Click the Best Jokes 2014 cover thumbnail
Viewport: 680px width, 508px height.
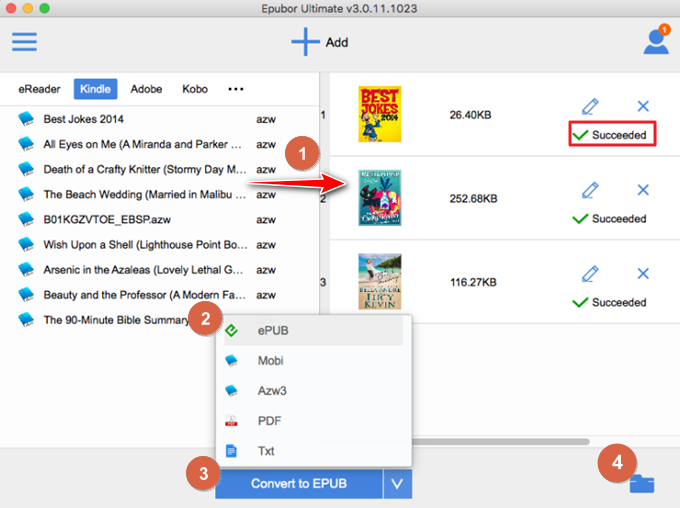[380, 114]
